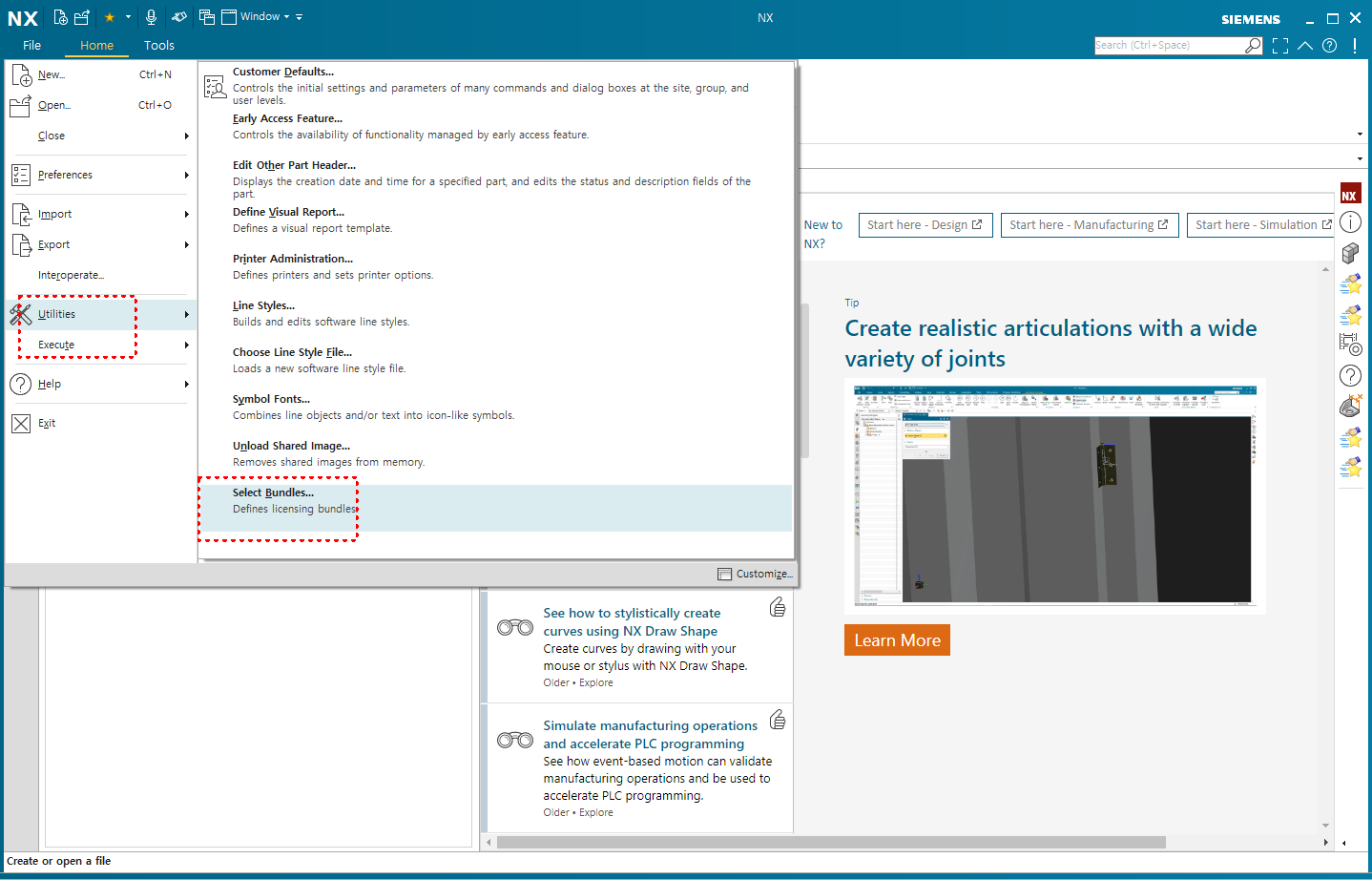Click the Customize... button in File menu
1372x880 pixels.
pos(755,574)
